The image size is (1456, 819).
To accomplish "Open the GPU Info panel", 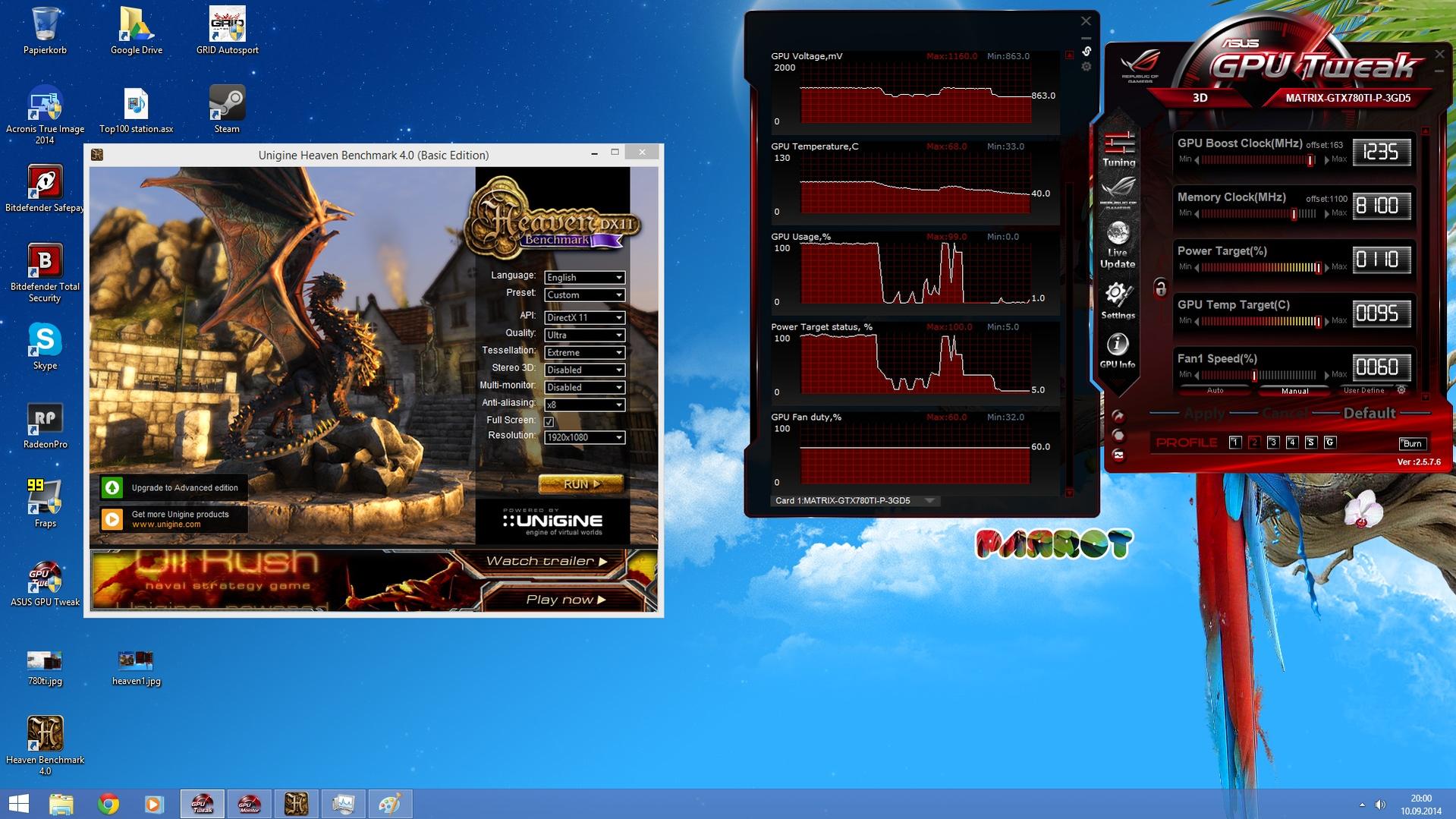I will click(x=1117, y=351).
